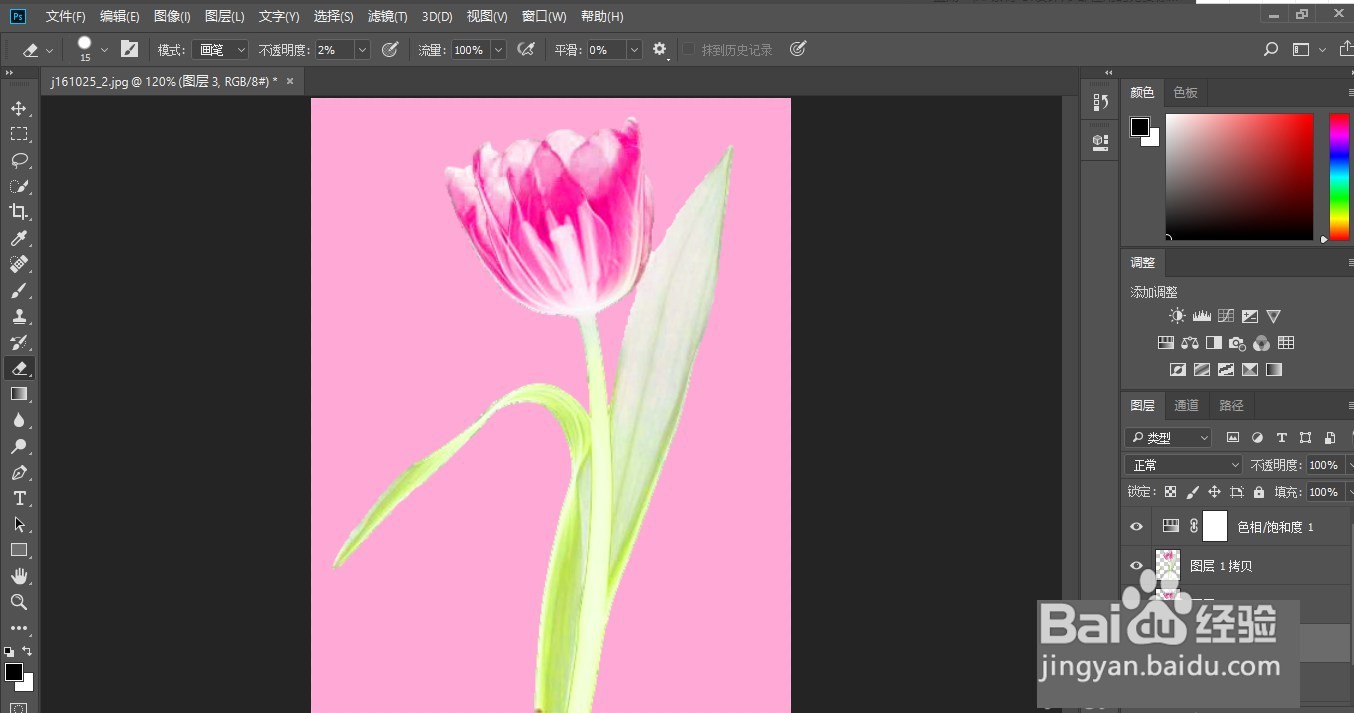Toggle lock transparent pixels

click(x=1170, y=492)
